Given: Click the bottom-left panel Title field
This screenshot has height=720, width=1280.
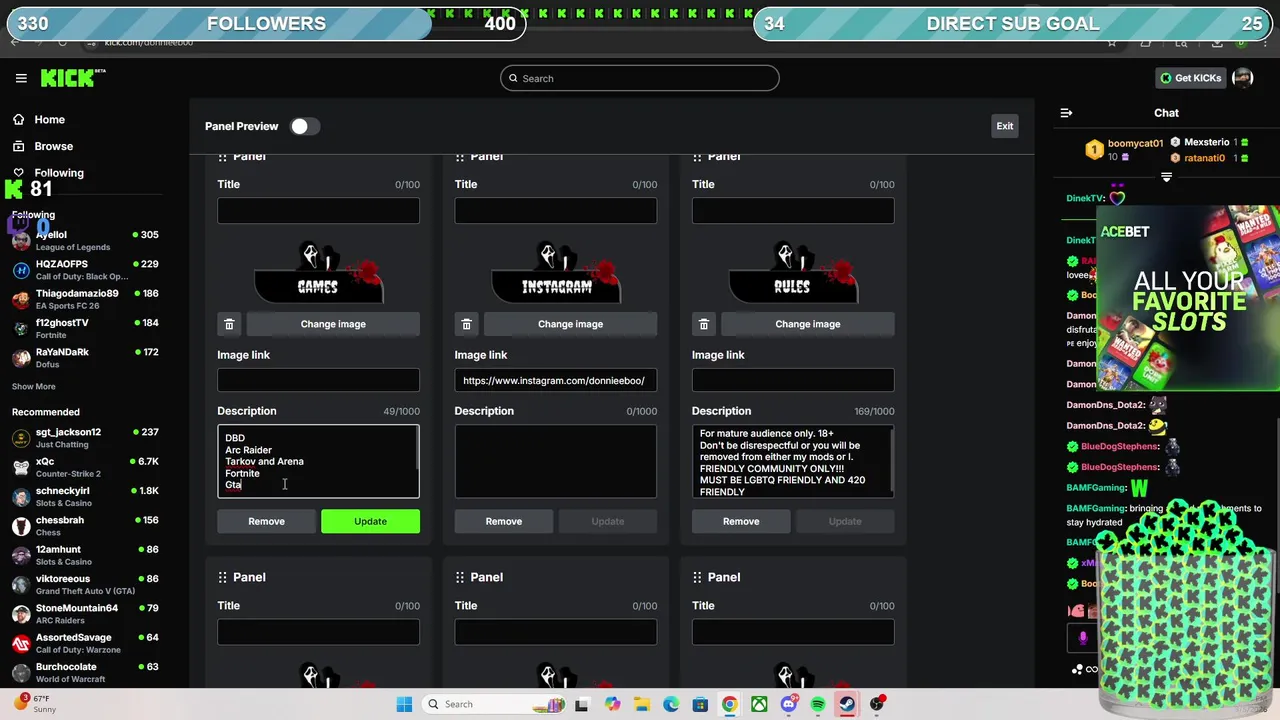Looking at the screenshot, I should [318, 632].
